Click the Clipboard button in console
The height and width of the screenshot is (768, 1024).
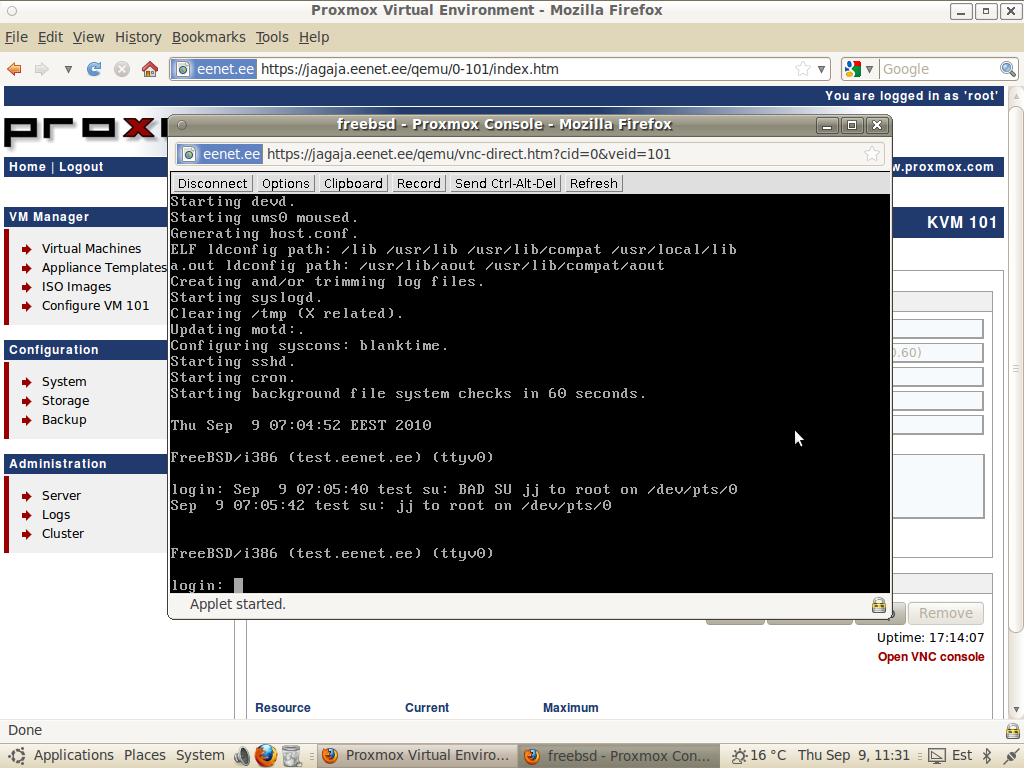353,184
